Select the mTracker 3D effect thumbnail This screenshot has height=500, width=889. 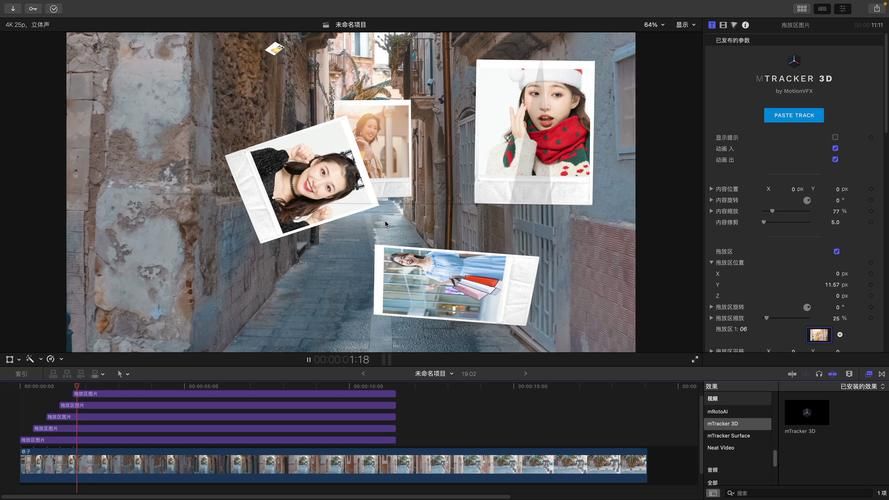point(806,412)
